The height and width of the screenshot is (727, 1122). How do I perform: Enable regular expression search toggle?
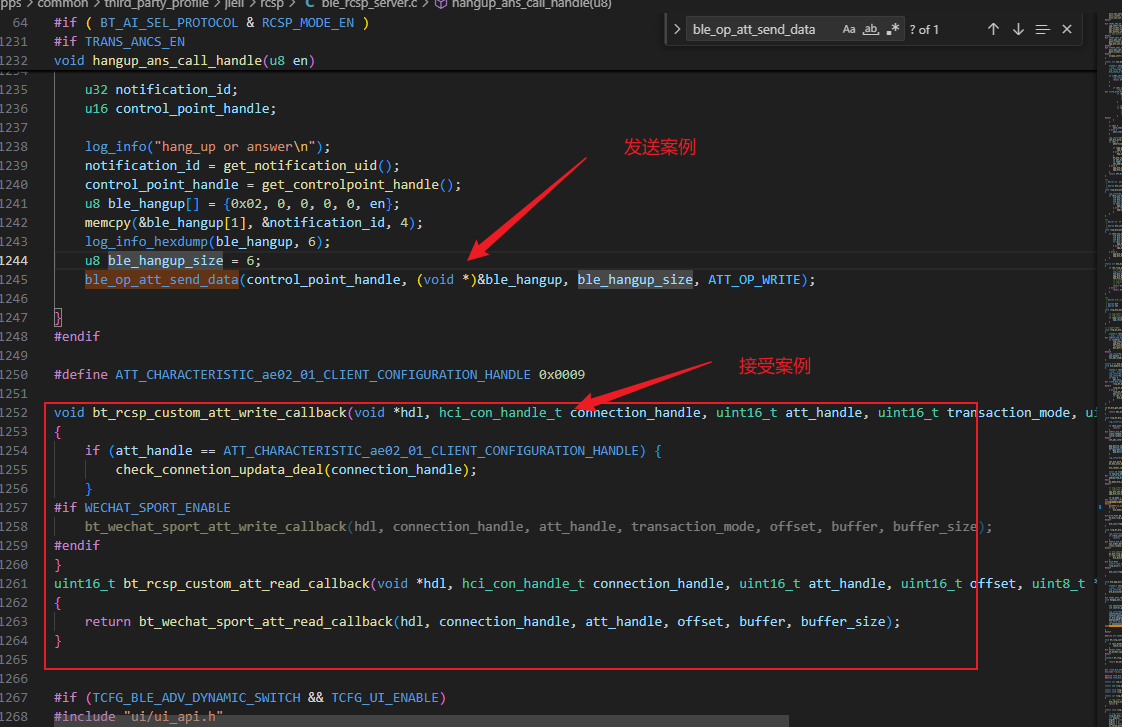point(892,29)
